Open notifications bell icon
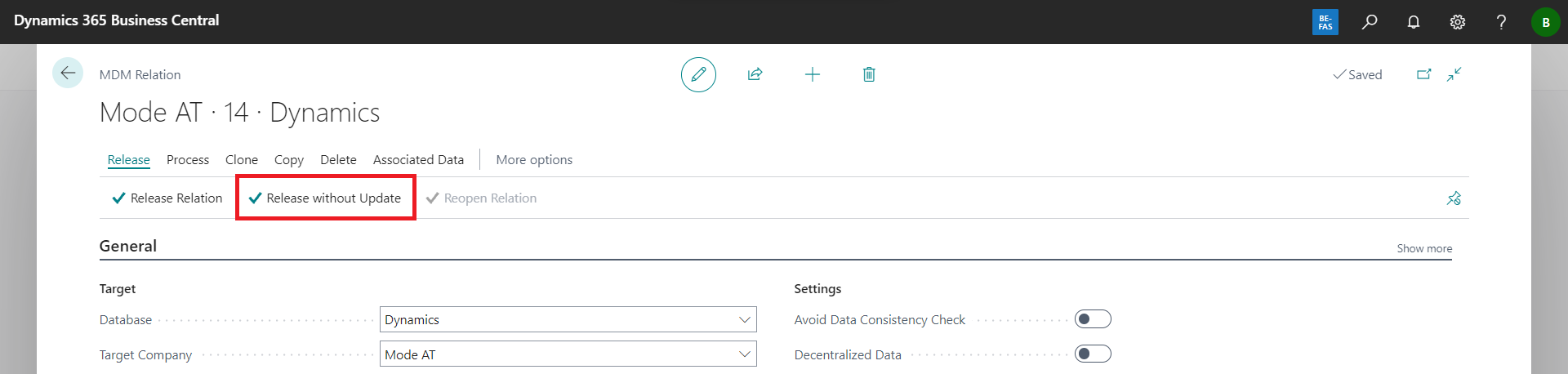 click(1414, 22)
